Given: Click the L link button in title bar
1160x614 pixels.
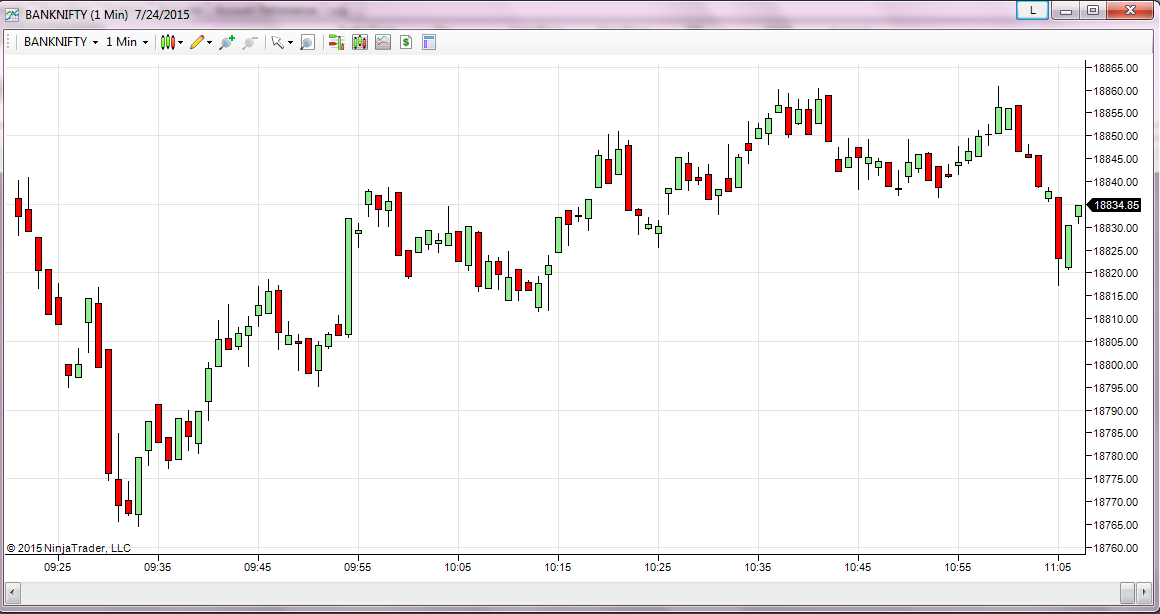Looking at the screenshot, I should pyautogui.click(x=1034, y=10).
